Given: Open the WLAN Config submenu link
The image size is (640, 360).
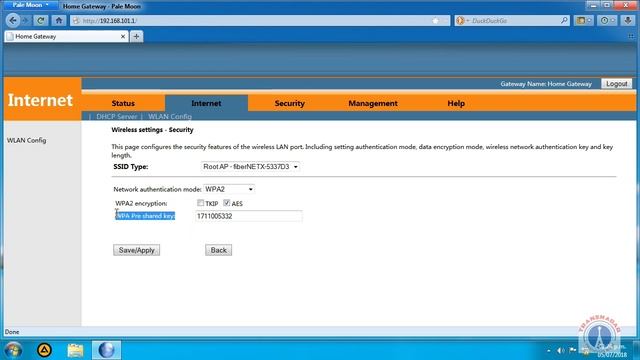Looking at the screenshot, I should (x=170, y=116).
